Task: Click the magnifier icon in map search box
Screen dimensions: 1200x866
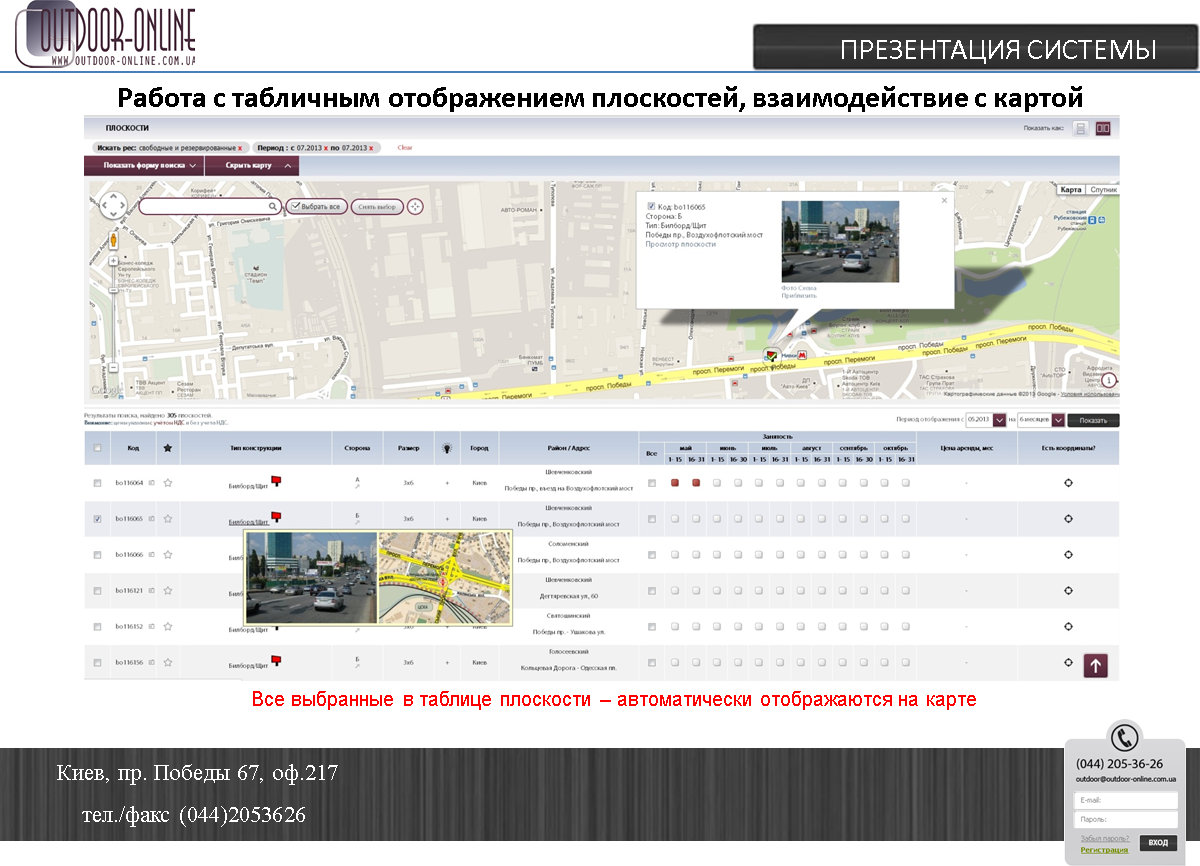Action: pos(272,207)
